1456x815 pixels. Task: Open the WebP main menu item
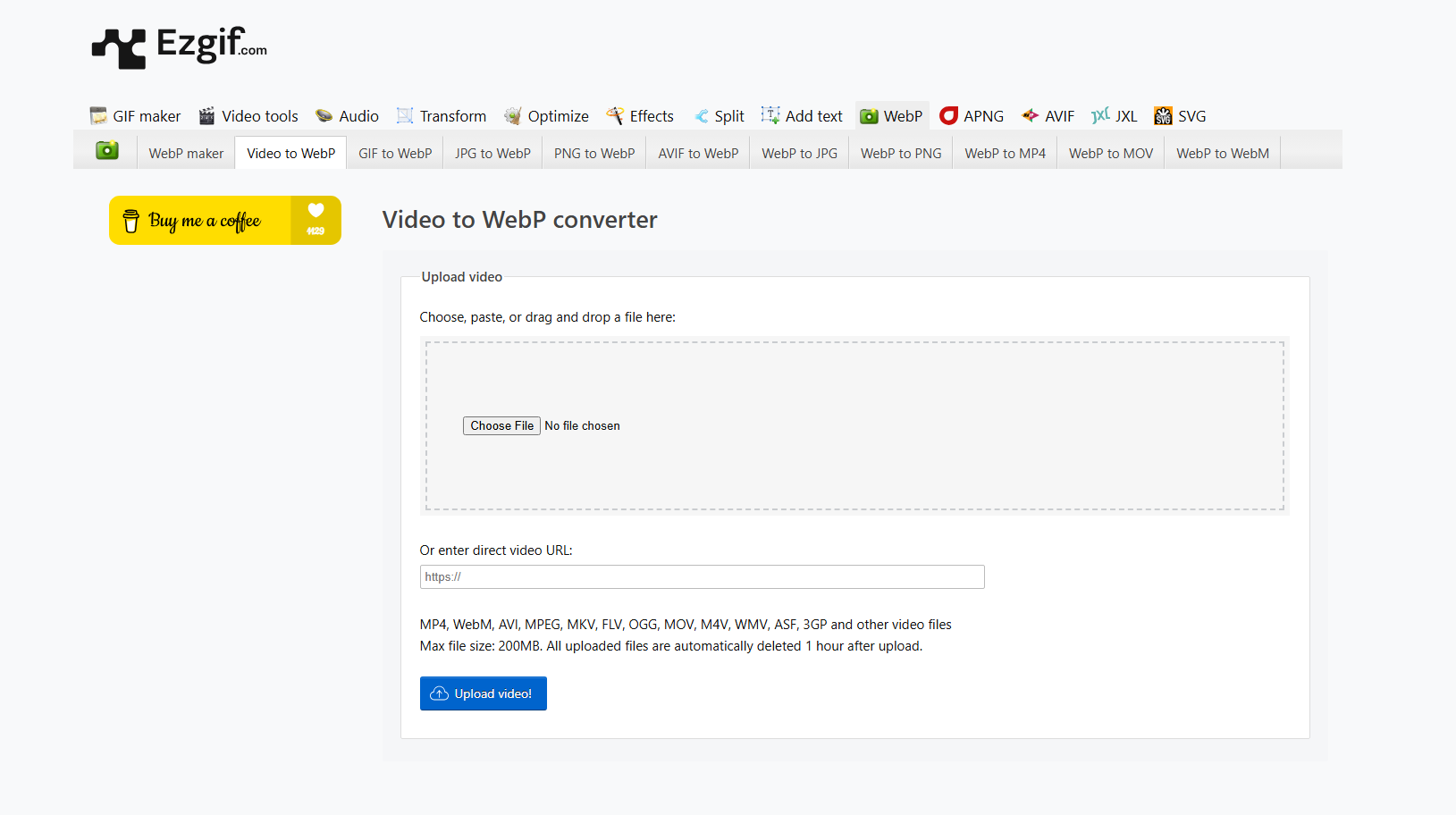pyautogui.click(x=892, y=116)
